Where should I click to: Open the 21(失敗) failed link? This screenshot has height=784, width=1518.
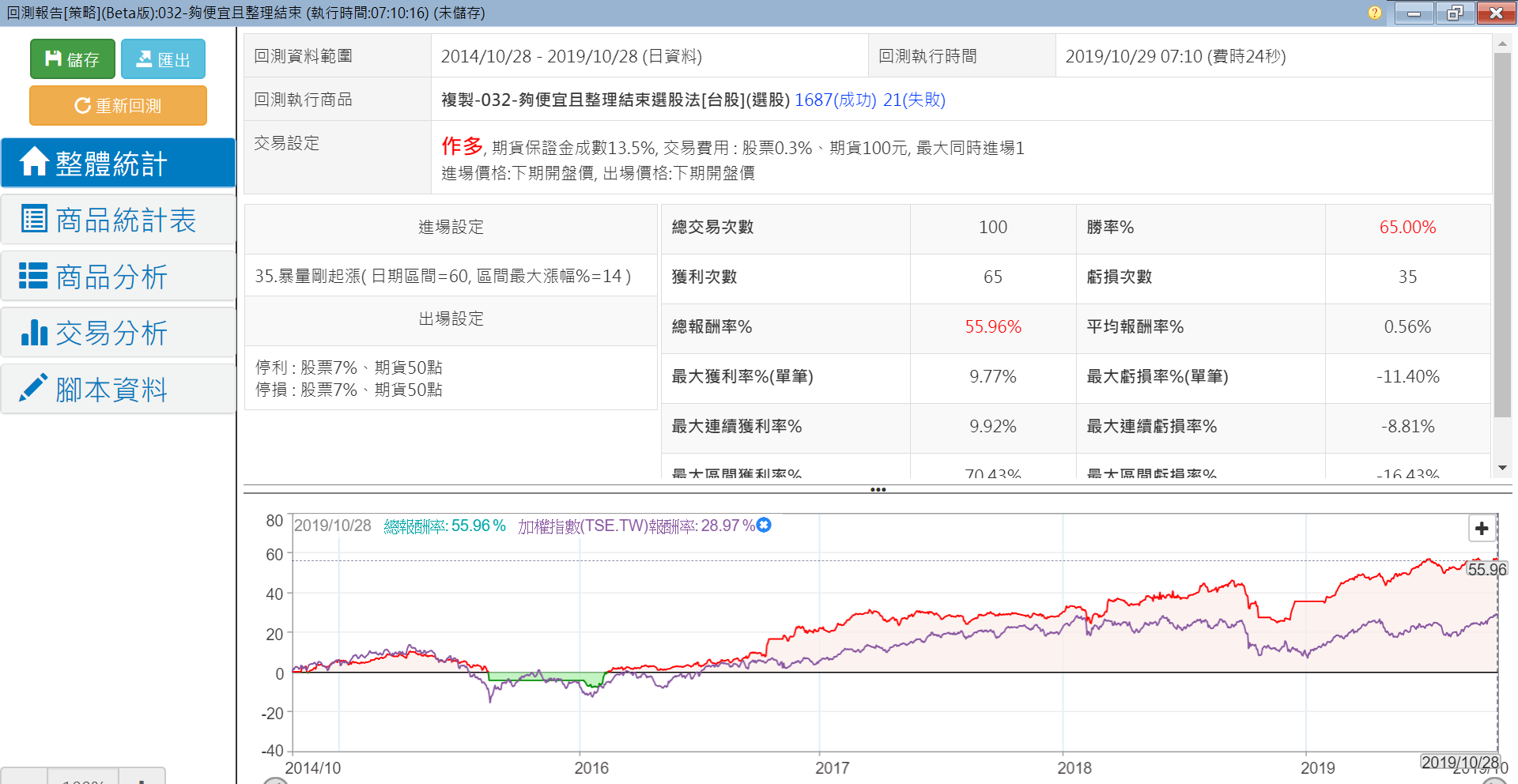[914, 100]
